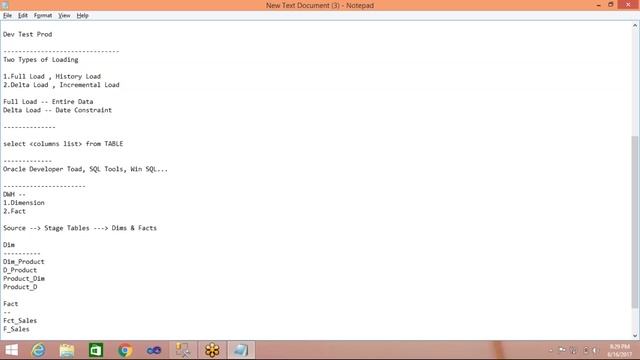Viewport: 640px width, 360px height.
Task: Open the volume speaker tray icon
Action: pyautogui.click(x=596, y=350)
